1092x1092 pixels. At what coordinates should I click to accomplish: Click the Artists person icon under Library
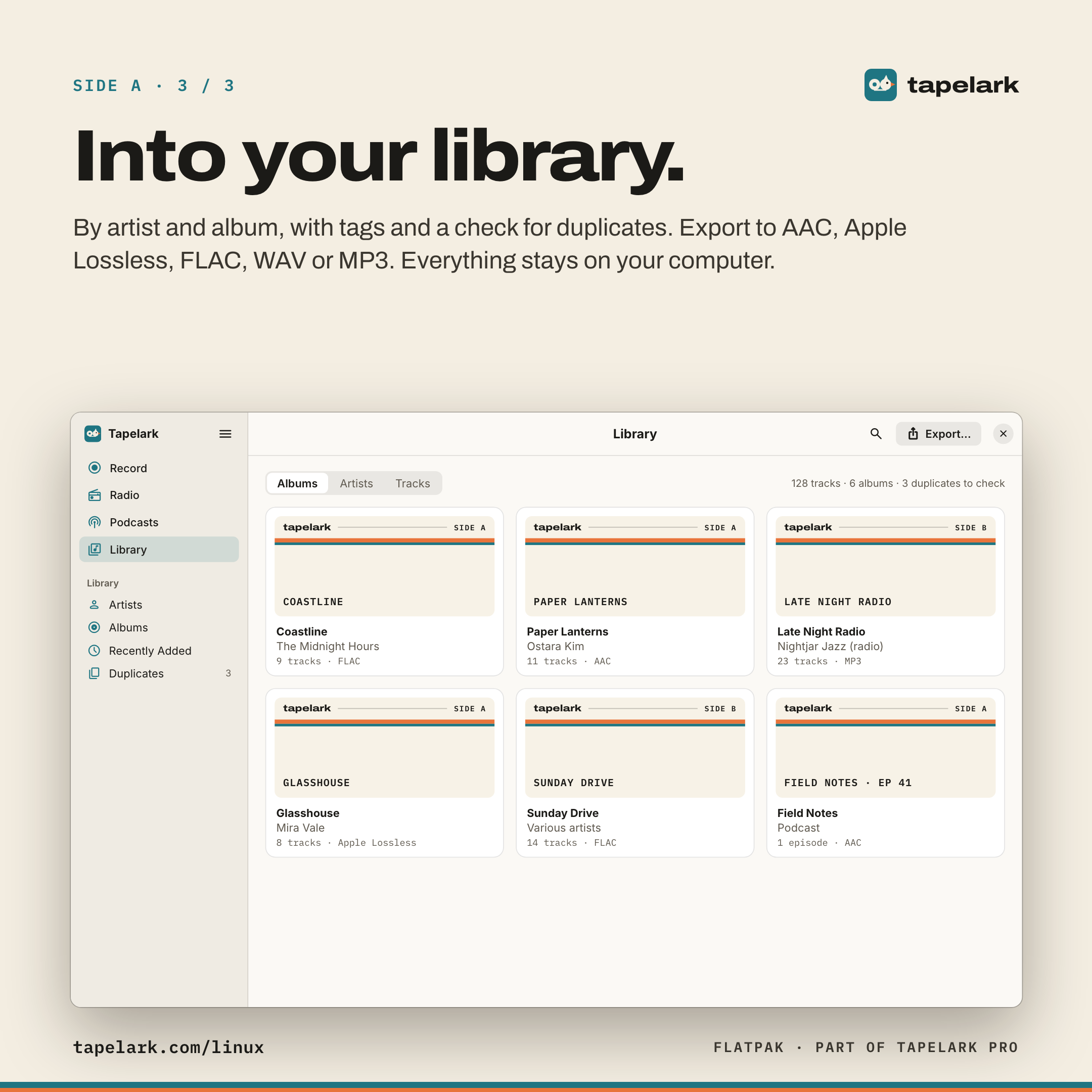click(95, 604)
